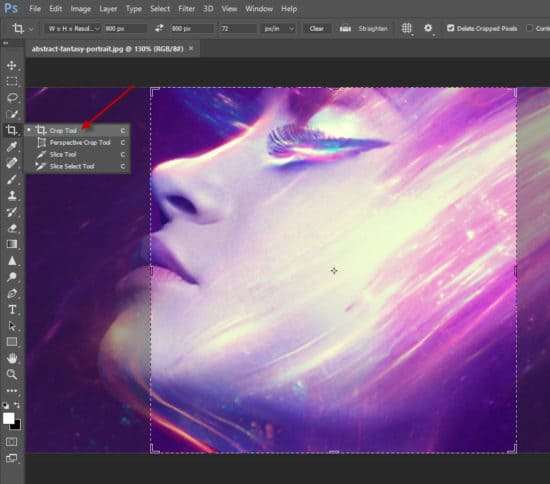Screen dimensions: 550x484
Task: Open crop overlay grid options
Action: (407, 28)
